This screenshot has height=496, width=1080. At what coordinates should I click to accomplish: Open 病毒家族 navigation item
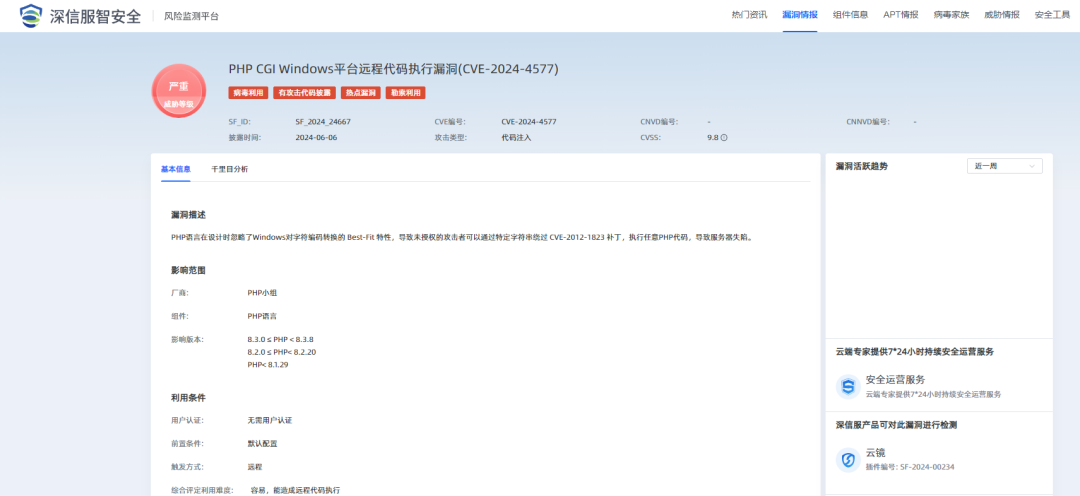(x=951, y=15)
